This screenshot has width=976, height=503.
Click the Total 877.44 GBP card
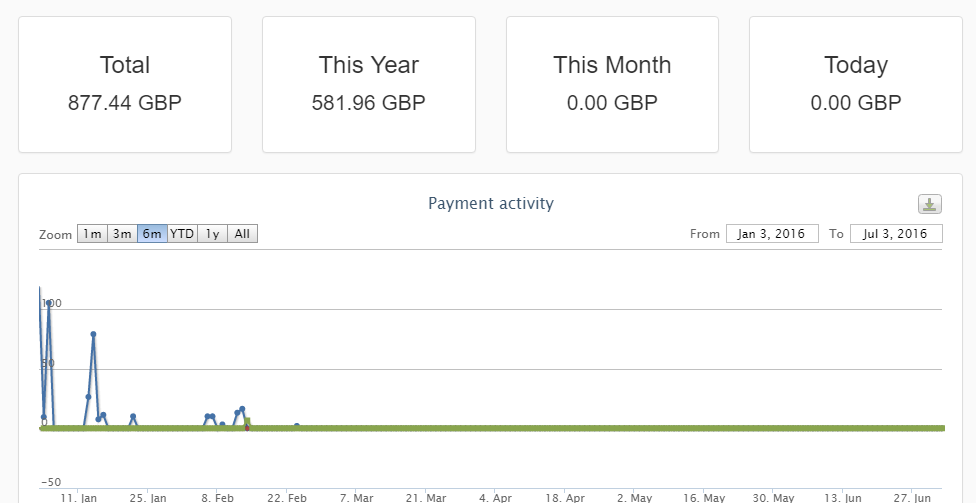(x=125, y=84)
